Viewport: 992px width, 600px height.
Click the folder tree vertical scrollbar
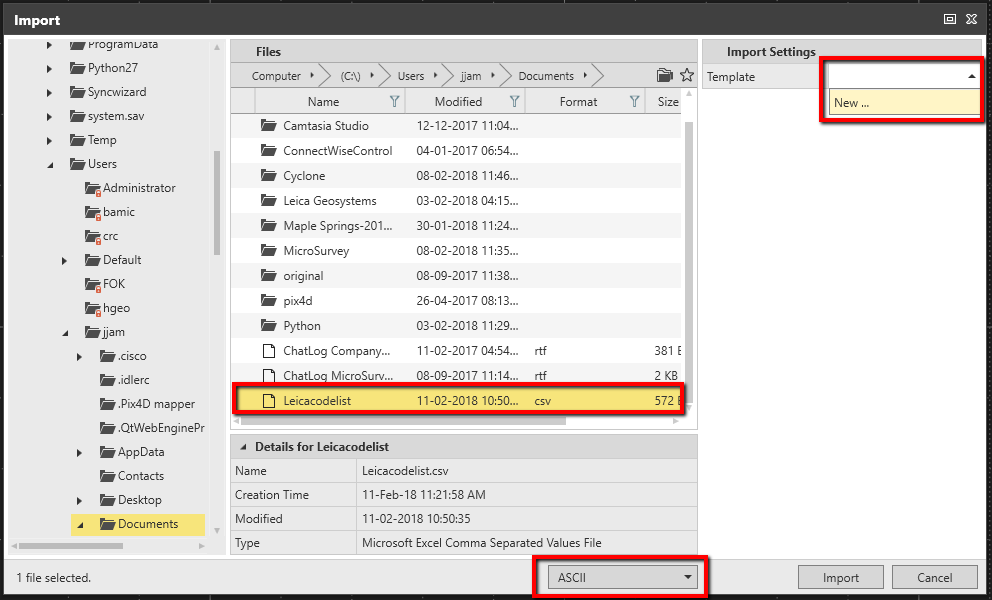click(217, 200)
